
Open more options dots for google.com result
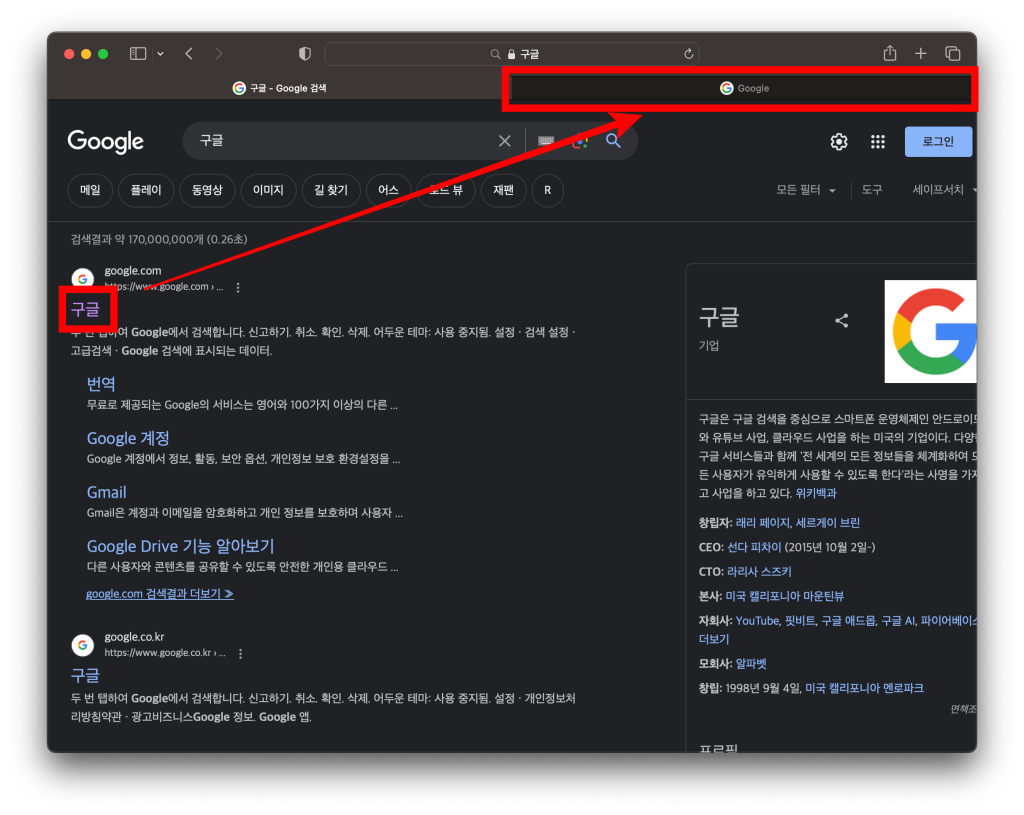coord(238,287)
